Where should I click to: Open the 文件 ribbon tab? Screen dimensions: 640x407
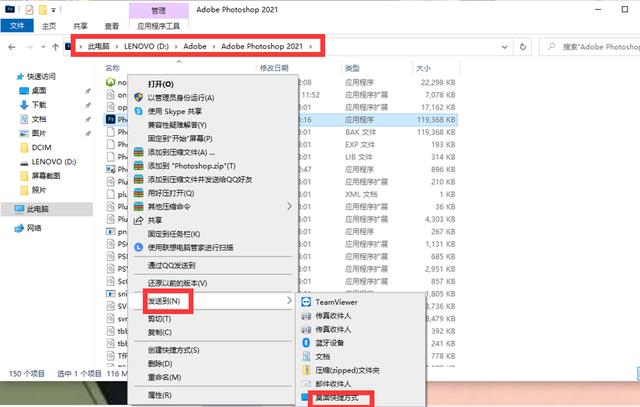[x=17, y=26]
